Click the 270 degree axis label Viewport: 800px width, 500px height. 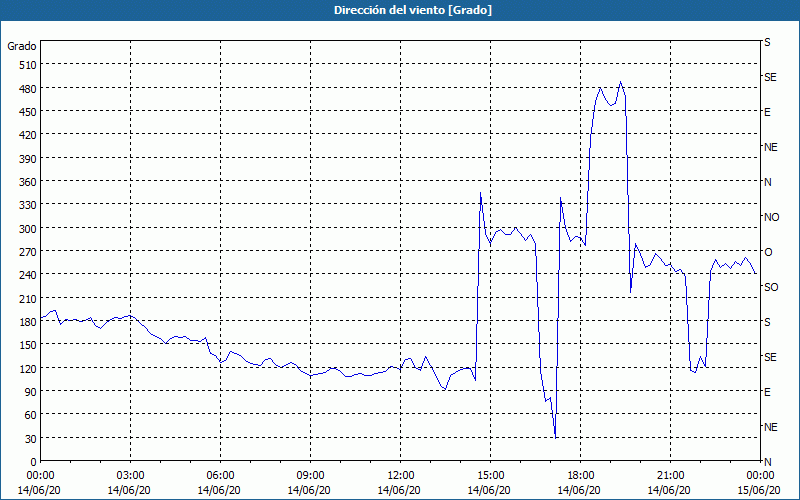pos(28,252)
